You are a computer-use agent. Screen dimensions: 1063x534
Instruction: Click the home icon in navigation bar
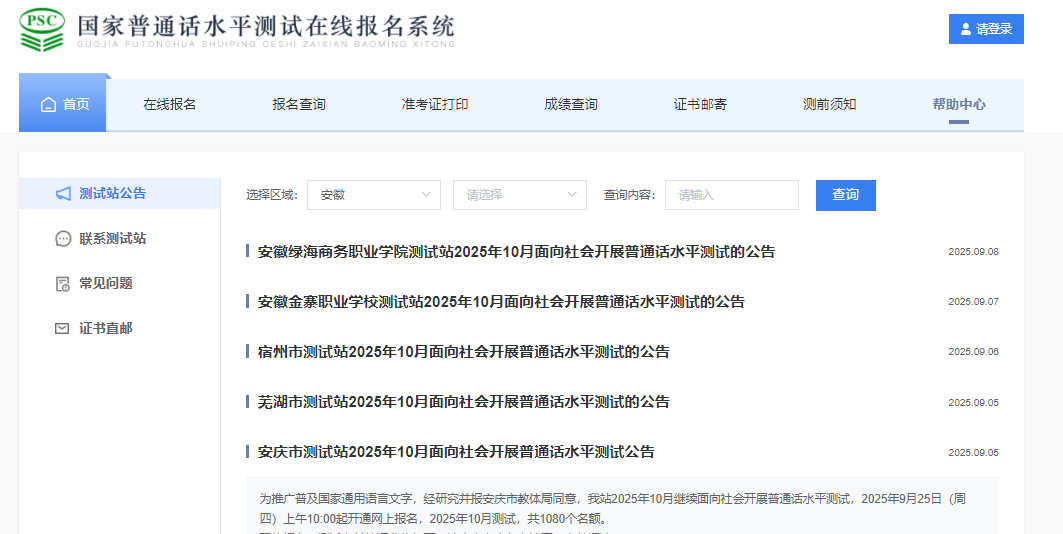[48, 105]
